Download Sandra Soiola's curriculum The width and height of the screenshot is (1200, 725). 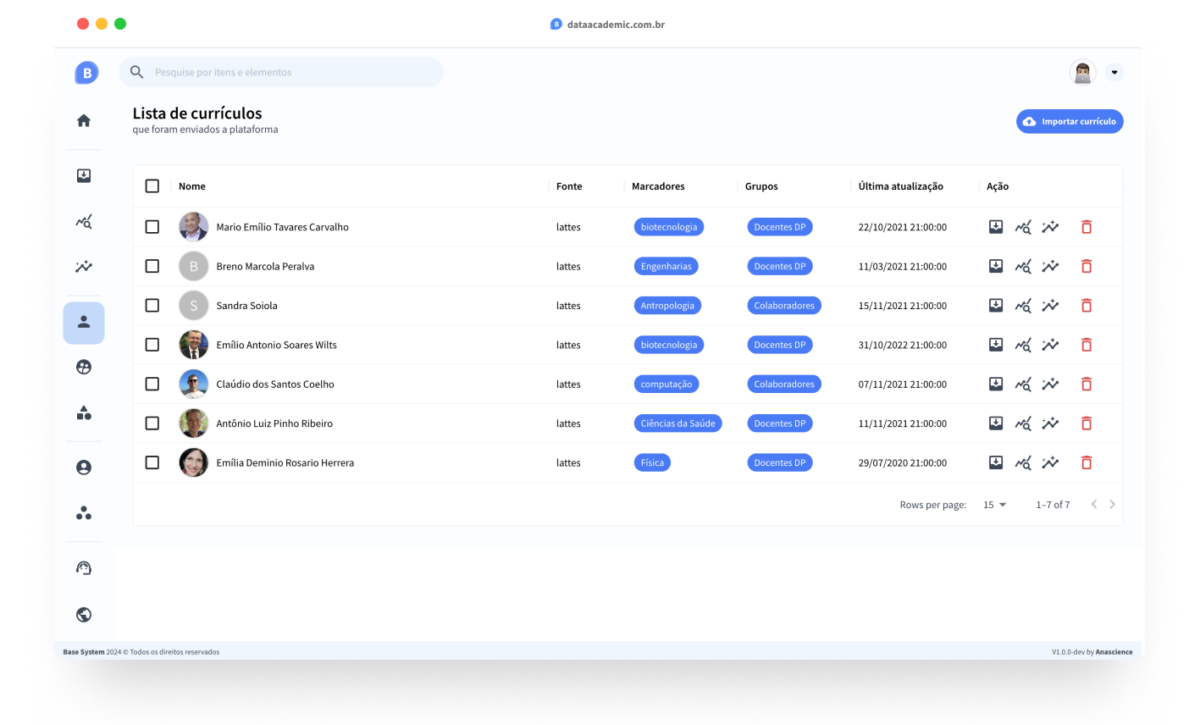pyautogui.click(x=996, y=305)
